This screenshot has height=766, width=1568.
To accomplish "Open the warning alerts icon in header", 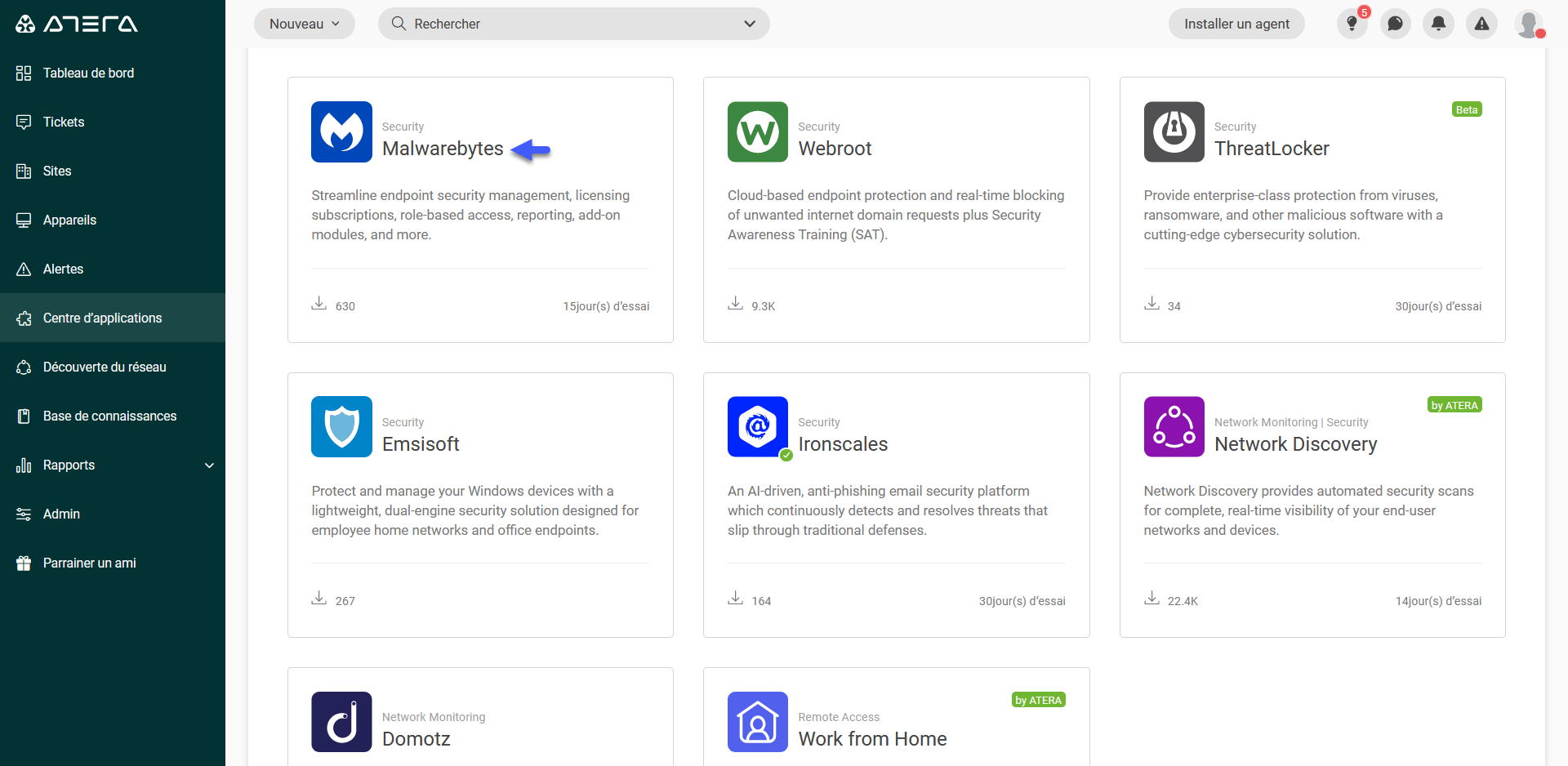I will (x=1482, y=24).
